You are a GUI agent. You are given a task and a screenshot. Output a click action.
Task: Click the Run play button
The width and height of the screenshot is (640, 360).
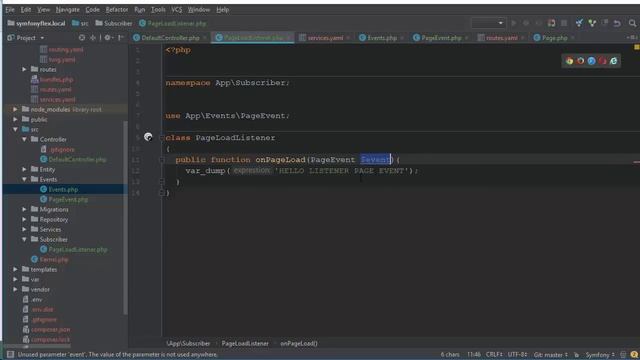(513, 23)
